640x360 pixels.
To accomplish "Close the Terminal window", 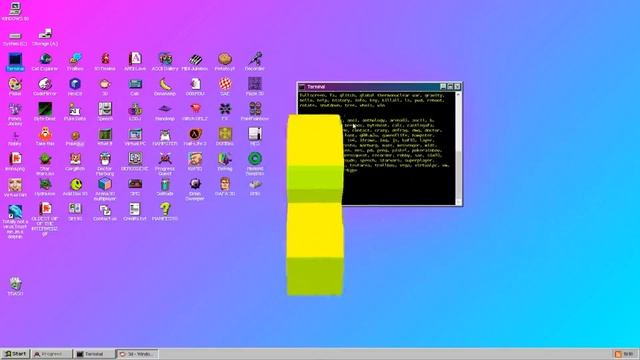I will (x=458, y=87).
